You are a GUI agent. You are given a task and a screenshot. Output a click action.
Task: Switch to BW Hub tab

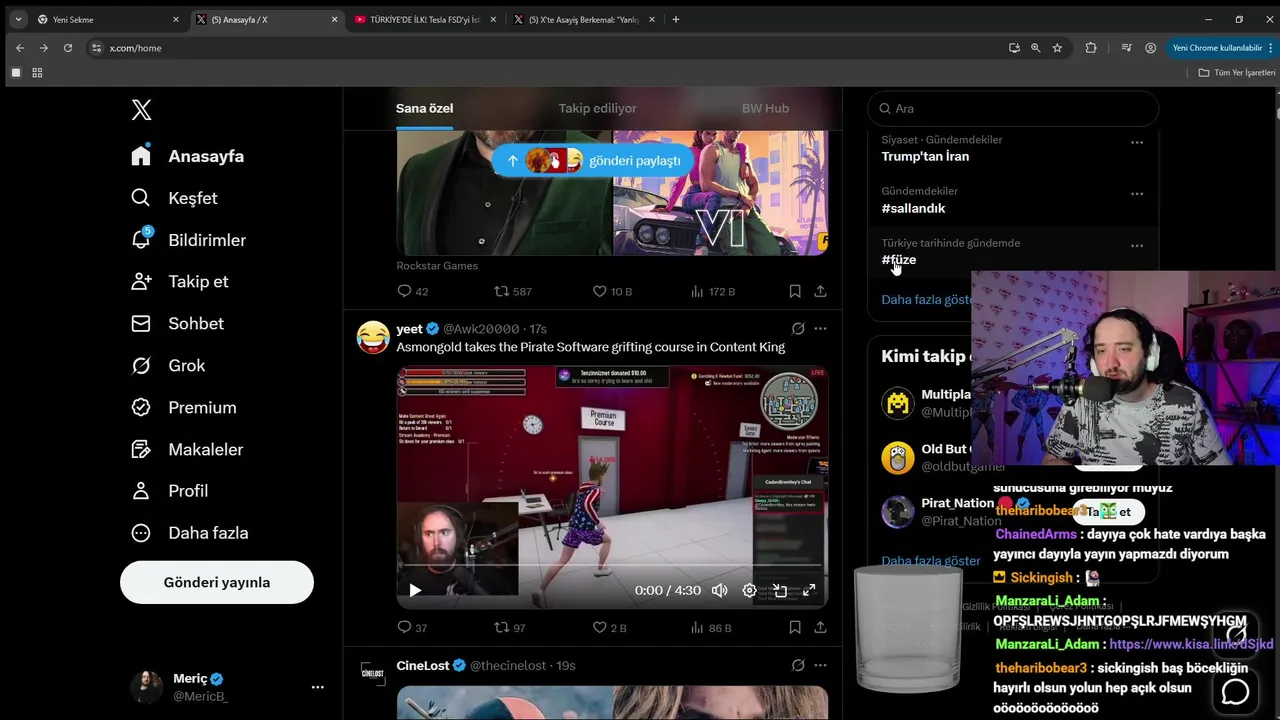point(765,108)
